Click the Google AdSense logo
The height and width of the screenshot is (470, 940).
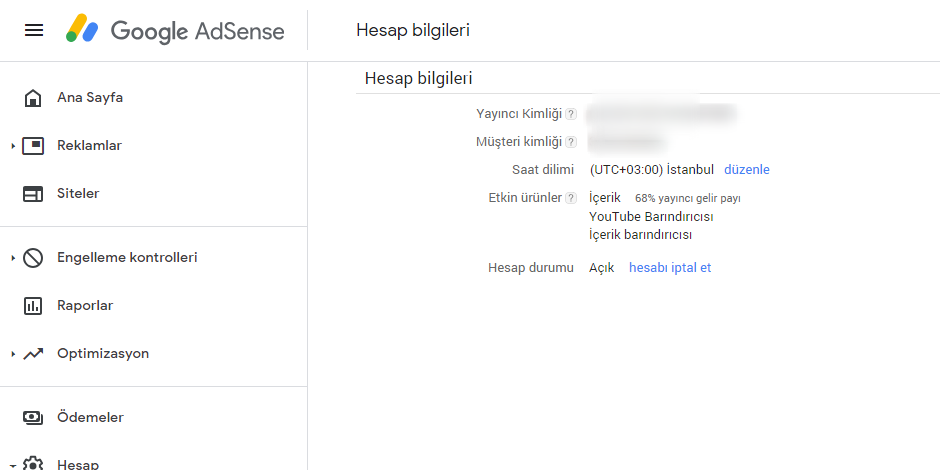175,29
